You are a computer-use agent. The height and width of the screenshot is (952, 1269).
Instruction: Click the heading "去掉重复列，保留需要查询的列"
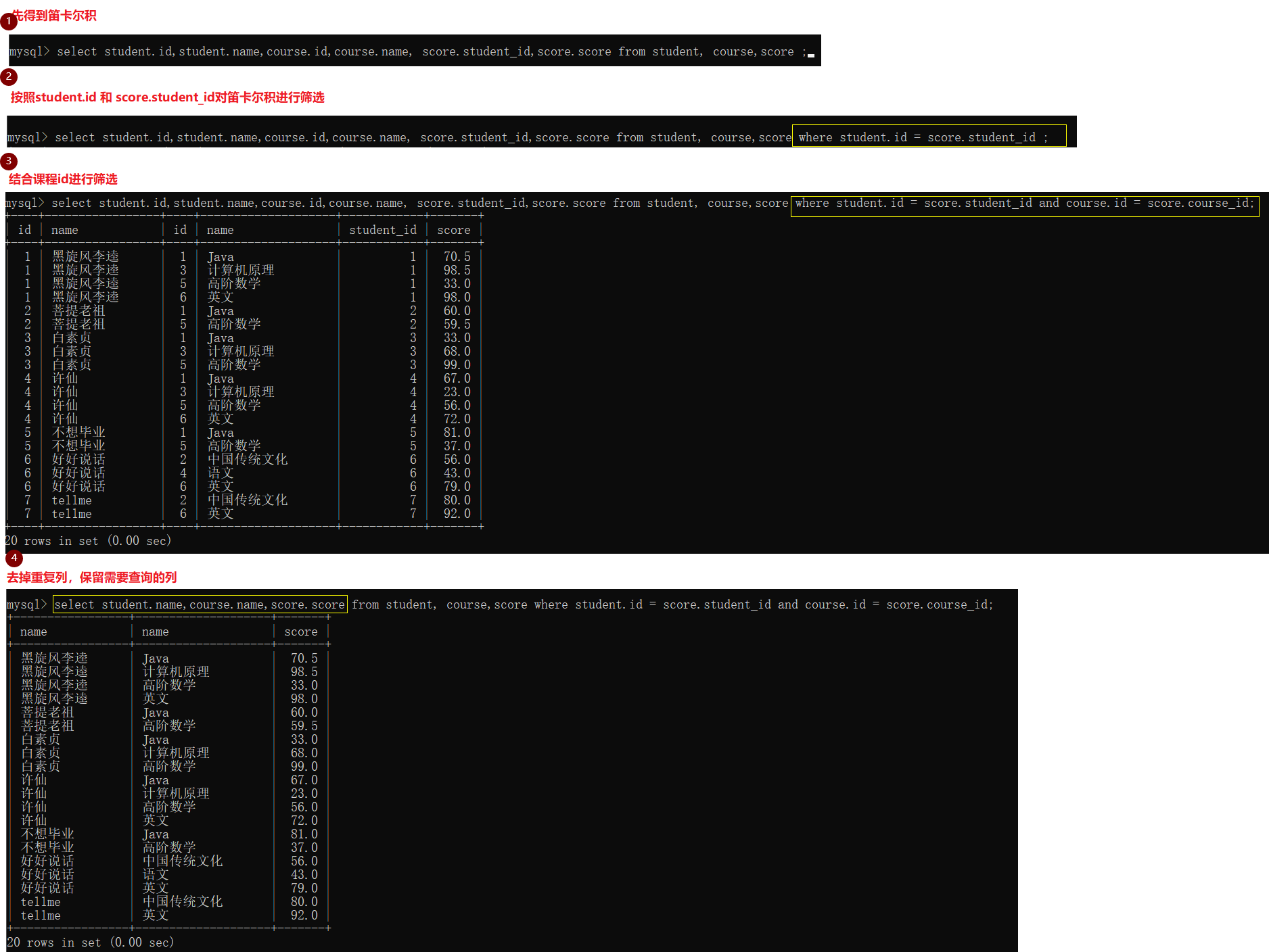click(x=91, y=577)
